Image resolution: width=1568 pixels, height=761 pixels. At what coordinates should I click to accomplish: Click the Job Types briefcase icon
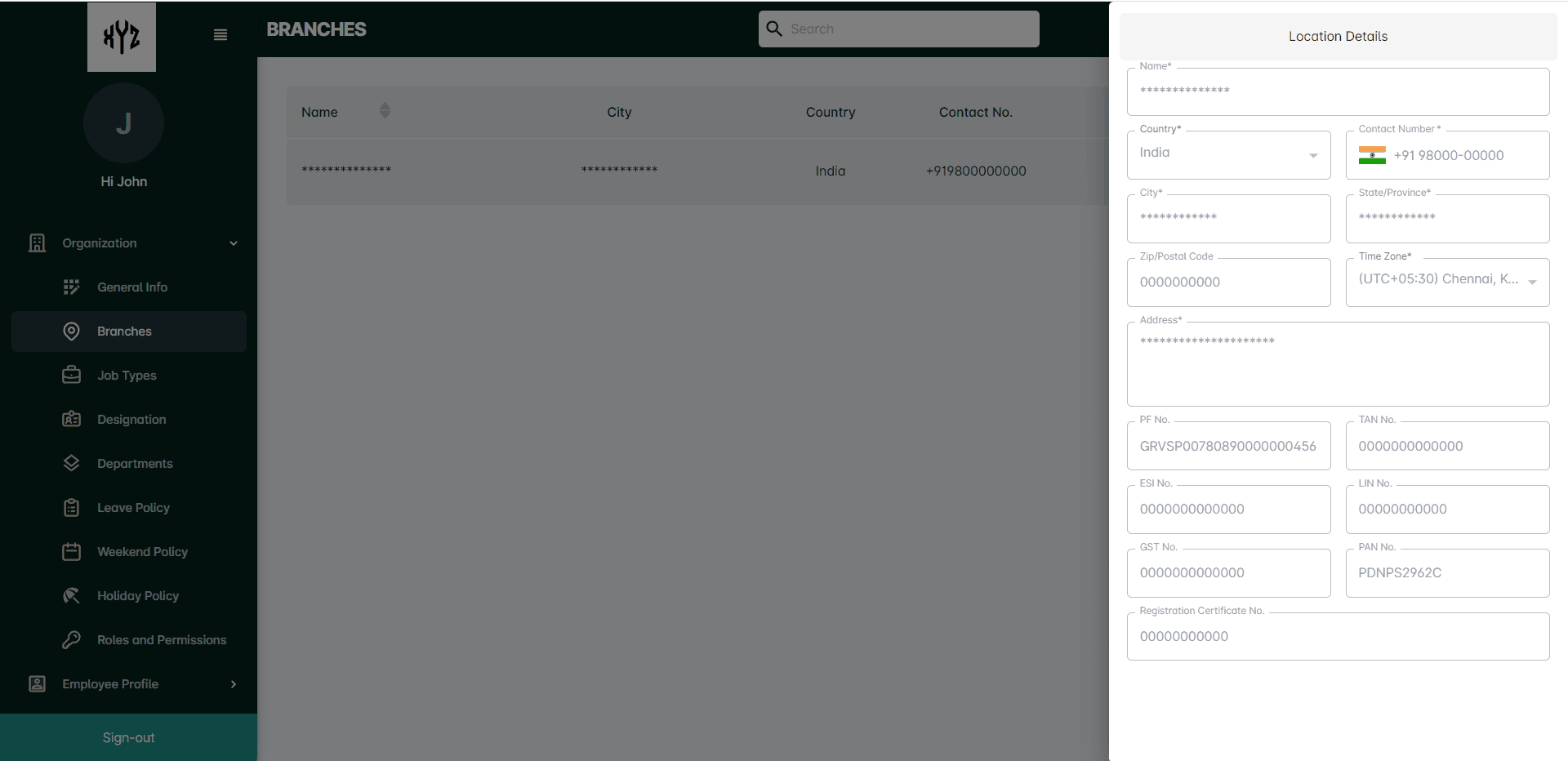72,375
